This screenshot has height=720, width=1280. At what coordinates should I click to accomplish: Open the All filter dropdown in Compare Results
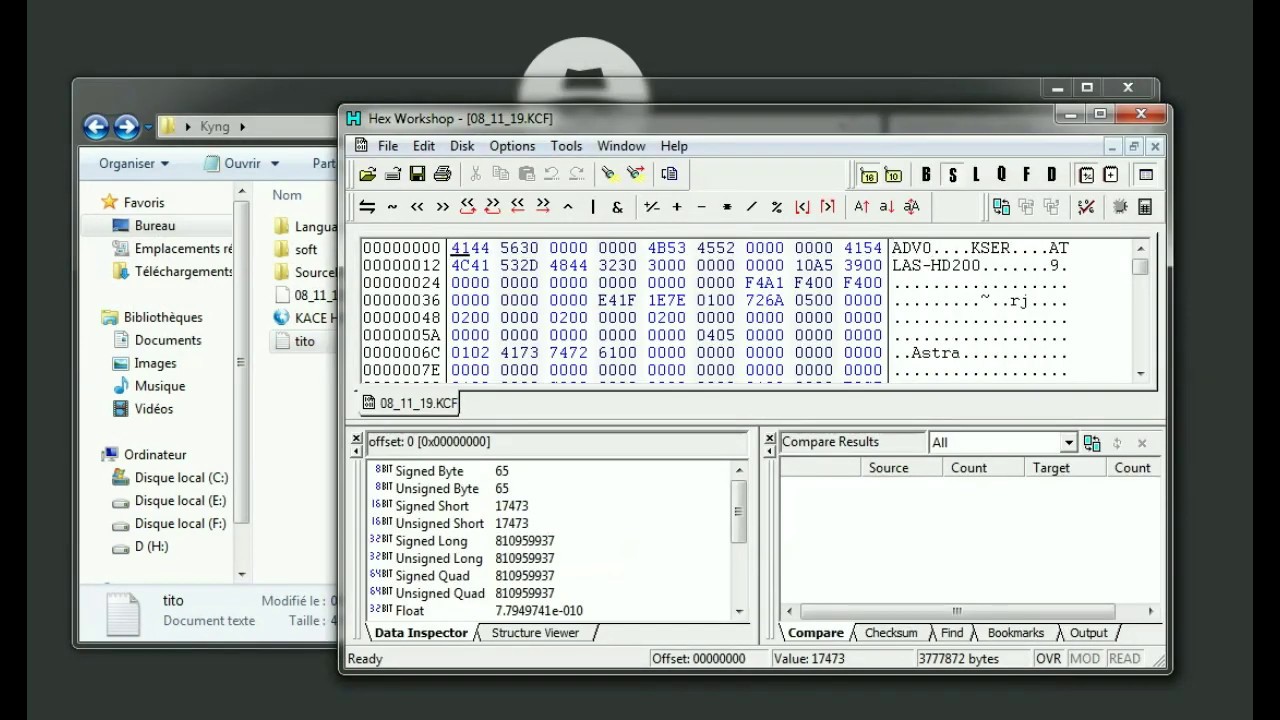click(x=1068, y=443)
